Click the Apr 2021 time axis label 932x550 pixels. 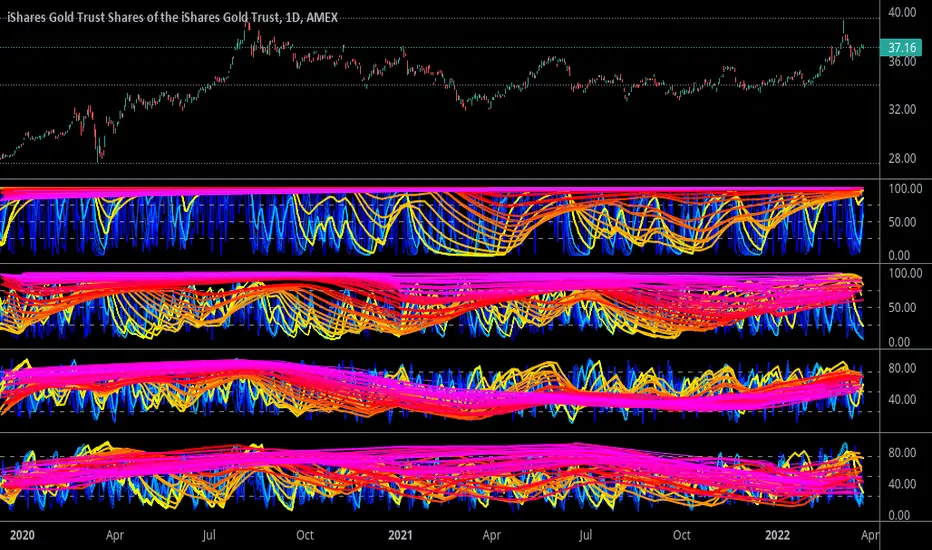pos(492,535)
